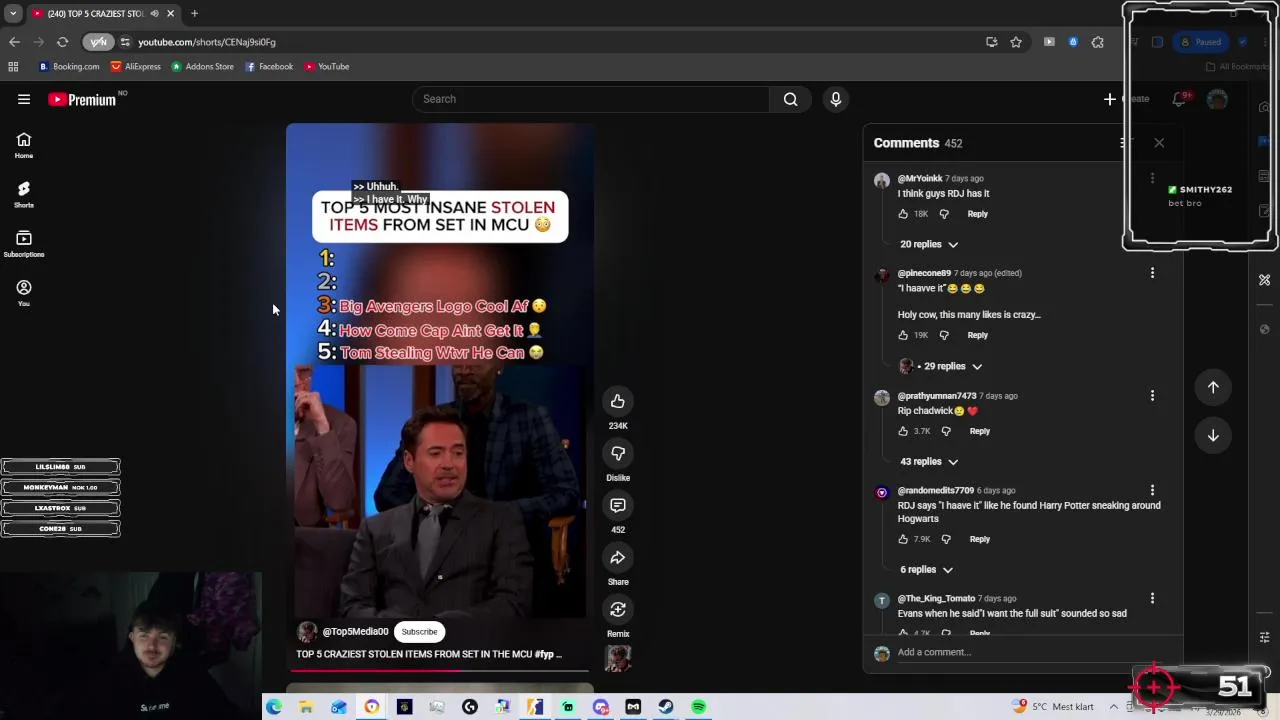Expand the 6 replies thread
This screenshot has width=1280, height=720.
pyautogui.click(x=926, y=570)
